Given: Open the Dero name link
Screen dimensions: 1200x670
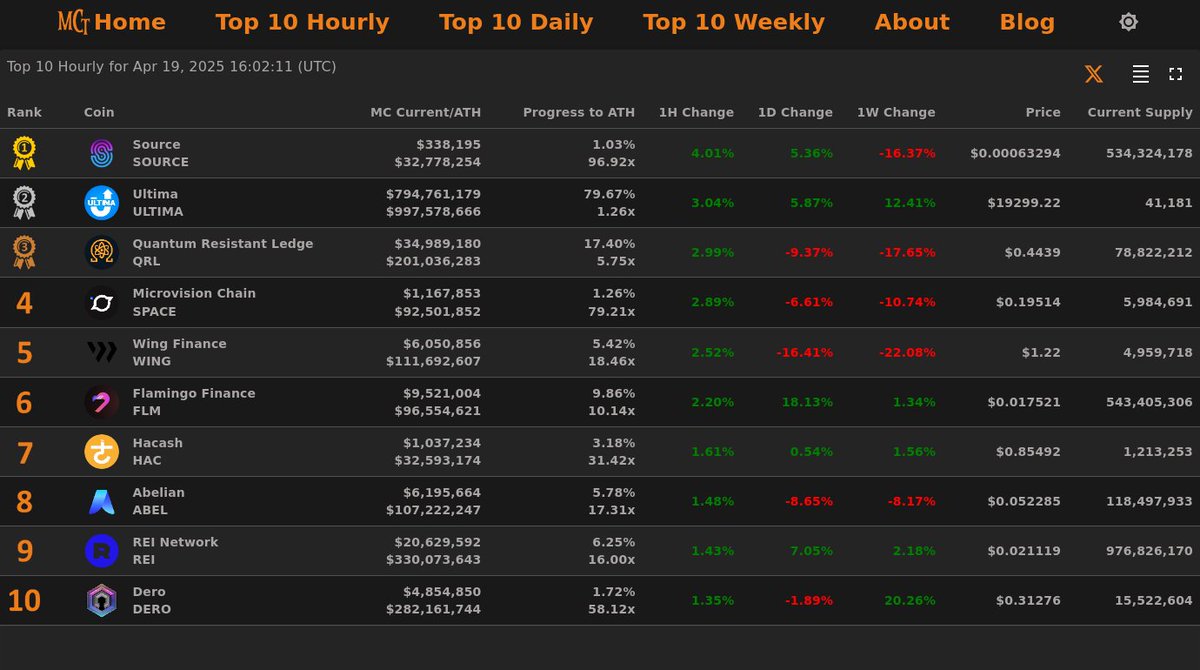Looking at the screenshot, I should [149, 592].
